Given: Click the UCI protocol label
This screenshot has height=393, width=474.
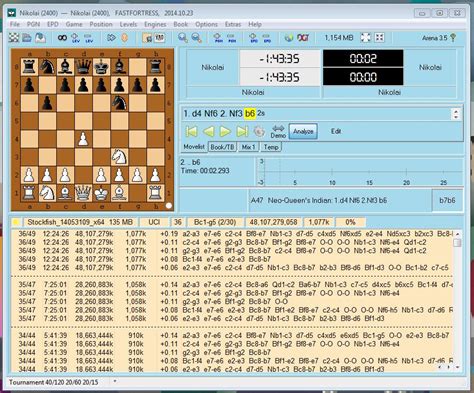Looking at the screenshot, I should 154,222.
